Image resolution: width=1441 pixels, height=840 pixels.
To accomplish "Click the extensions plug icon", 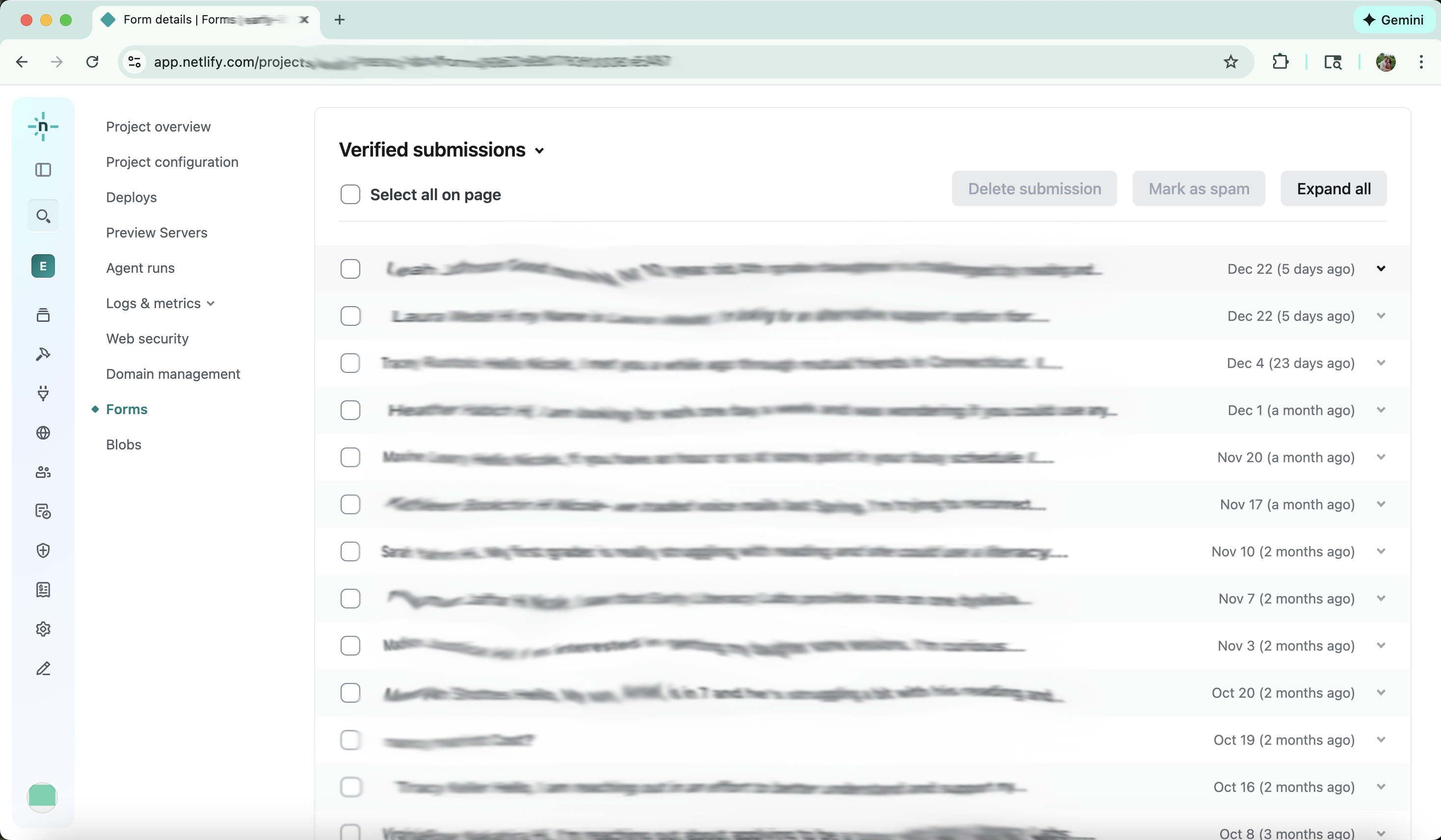I will pyautogui.click(x=44, y=394).
